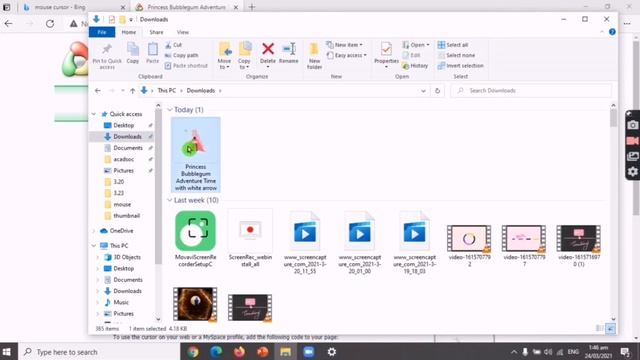Viewport: 640px width, 360px height.
Task: Expand OneDrive in navigation pane
Action: pyautogui.click(x=94, y=231)
